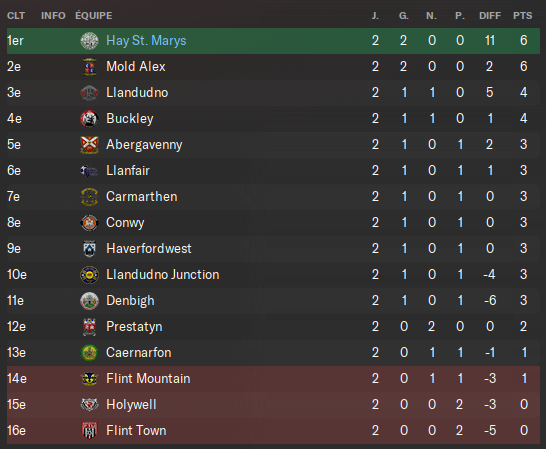Viewport: 546px width, 449px height.
Task: Click the Llandudno team crest
Action: 89,93
